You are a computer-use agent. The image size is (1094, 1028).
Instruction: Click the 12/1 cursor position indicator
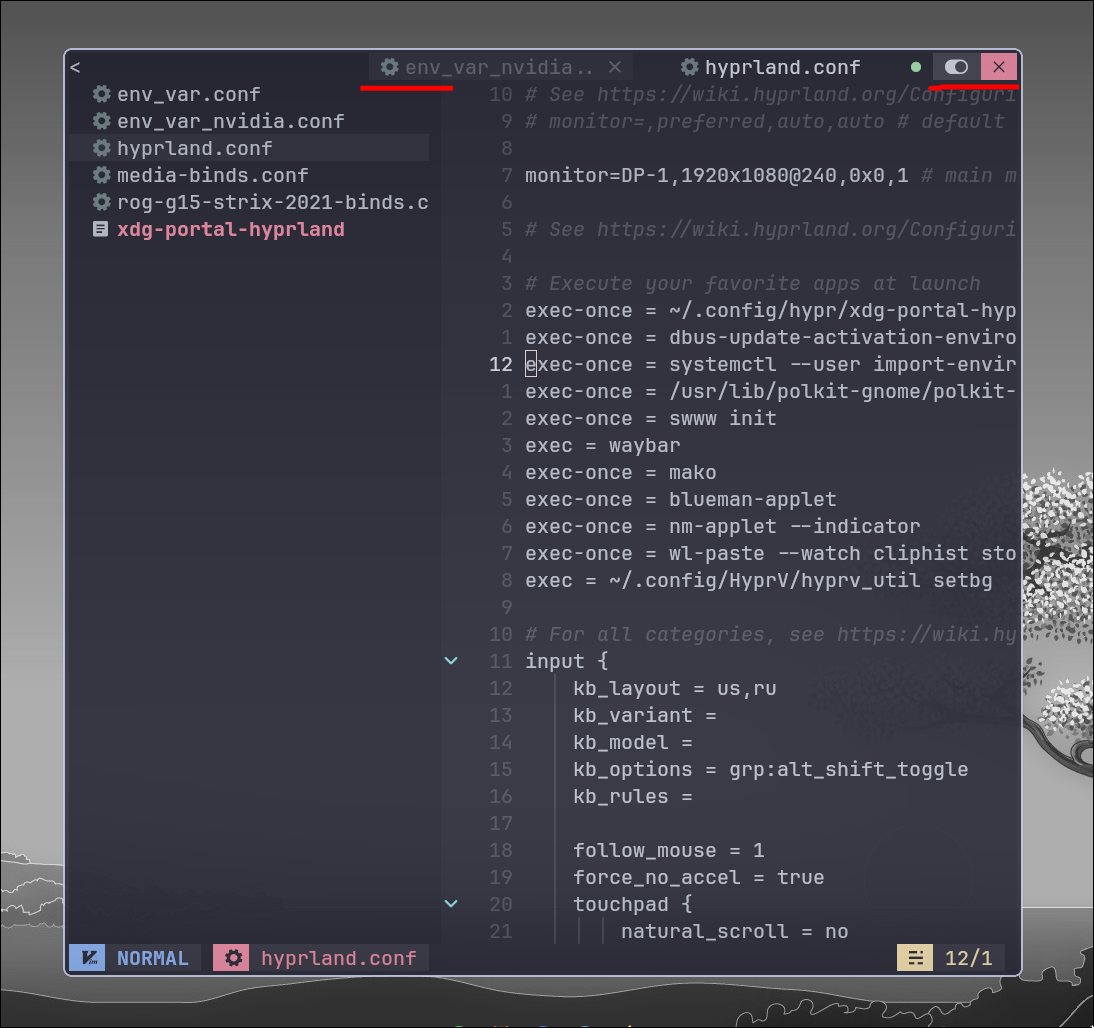[969, 957]
